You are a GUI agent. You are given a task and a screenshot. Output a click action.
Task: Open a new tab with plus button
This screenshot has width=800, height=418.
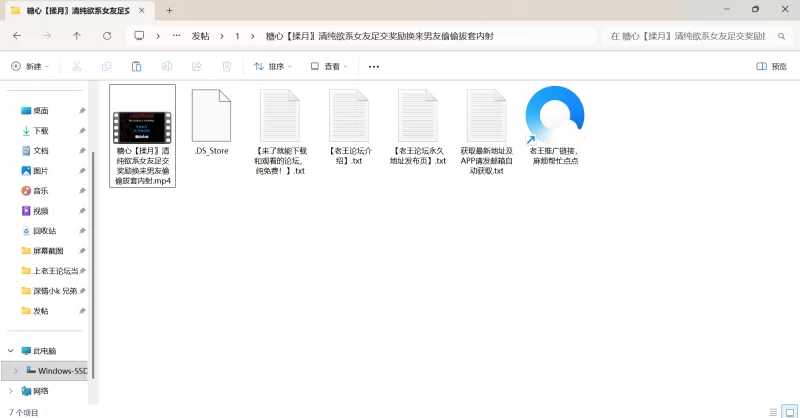click(x=170, y=10)
